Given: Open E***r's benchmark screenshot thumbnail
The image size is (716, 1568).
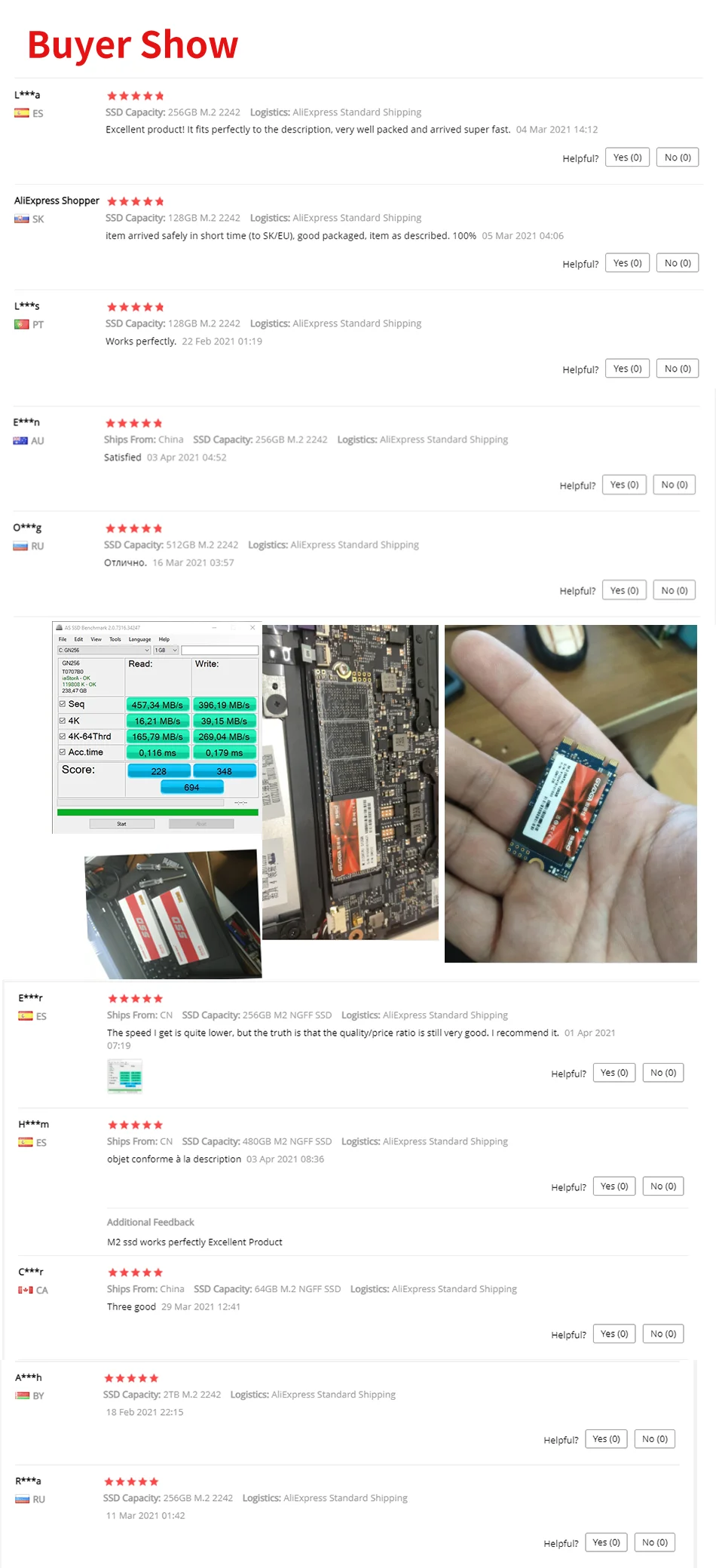Looking at the screenshot, I should tap(124, 1076).
